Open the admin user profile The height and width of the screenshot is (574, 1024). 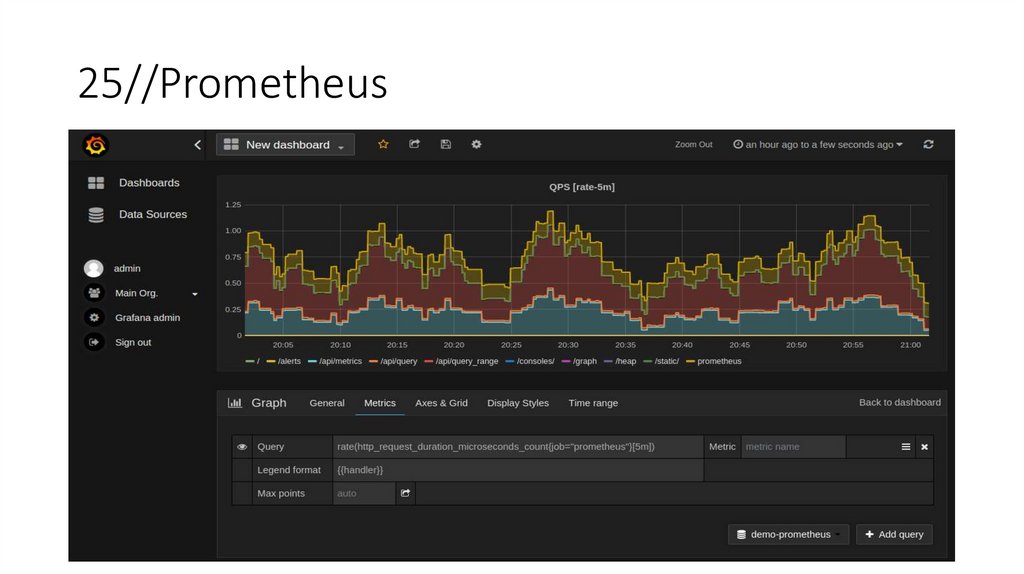[x=127, y=268]
